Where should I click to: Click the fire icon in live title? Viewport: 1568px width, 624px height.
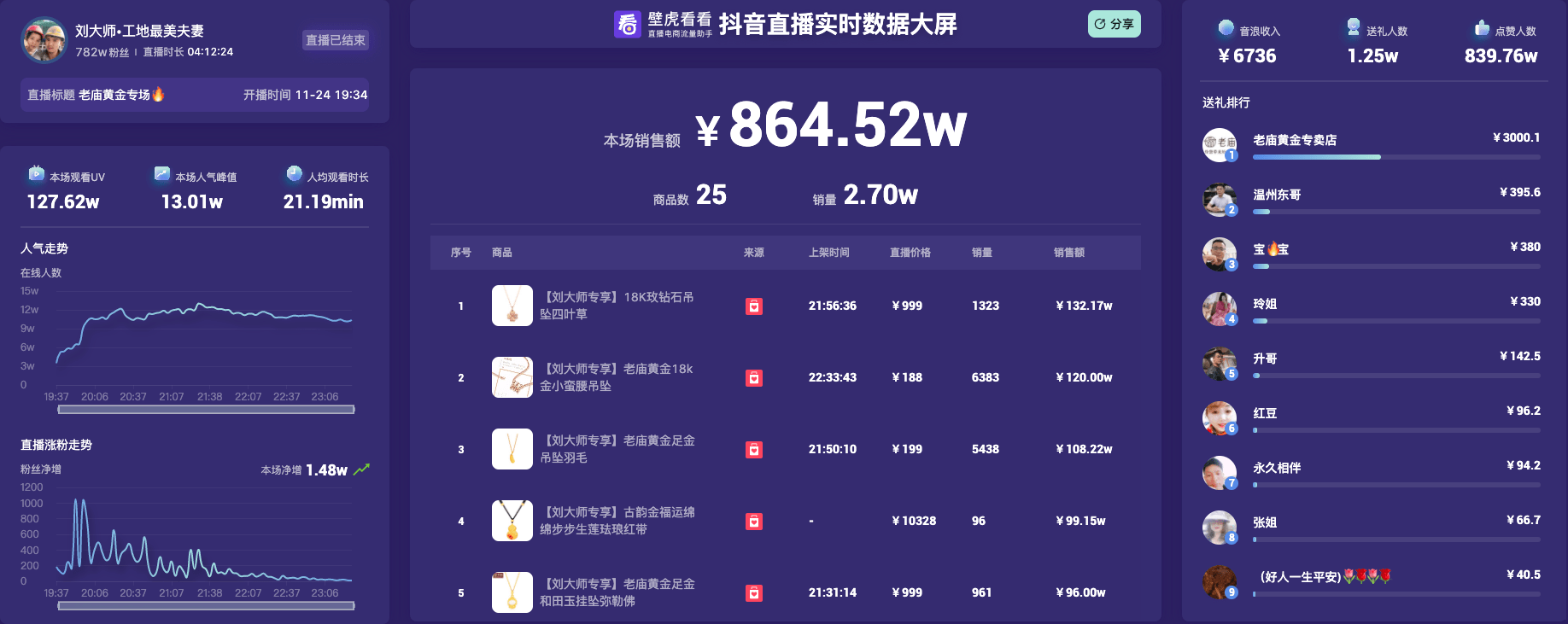[158, 94]
